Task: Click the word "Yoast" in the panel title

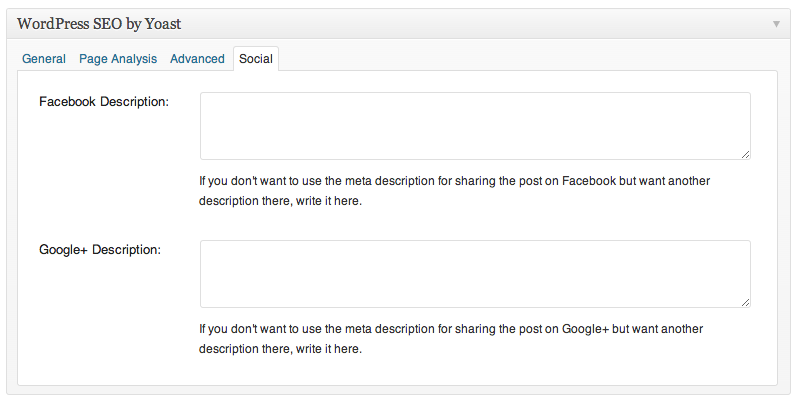Action: tap(161, 23)
